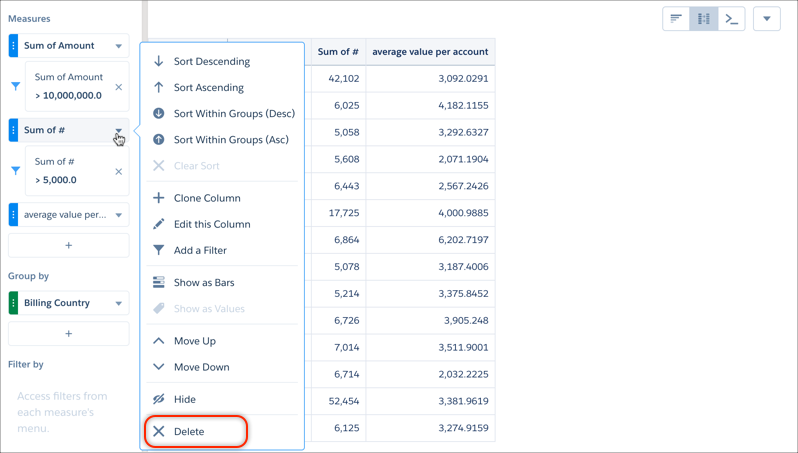The width and height of the screenshot is (798, 453).
Task: Select Move Down menu entry
Action: tap(222, 367)
